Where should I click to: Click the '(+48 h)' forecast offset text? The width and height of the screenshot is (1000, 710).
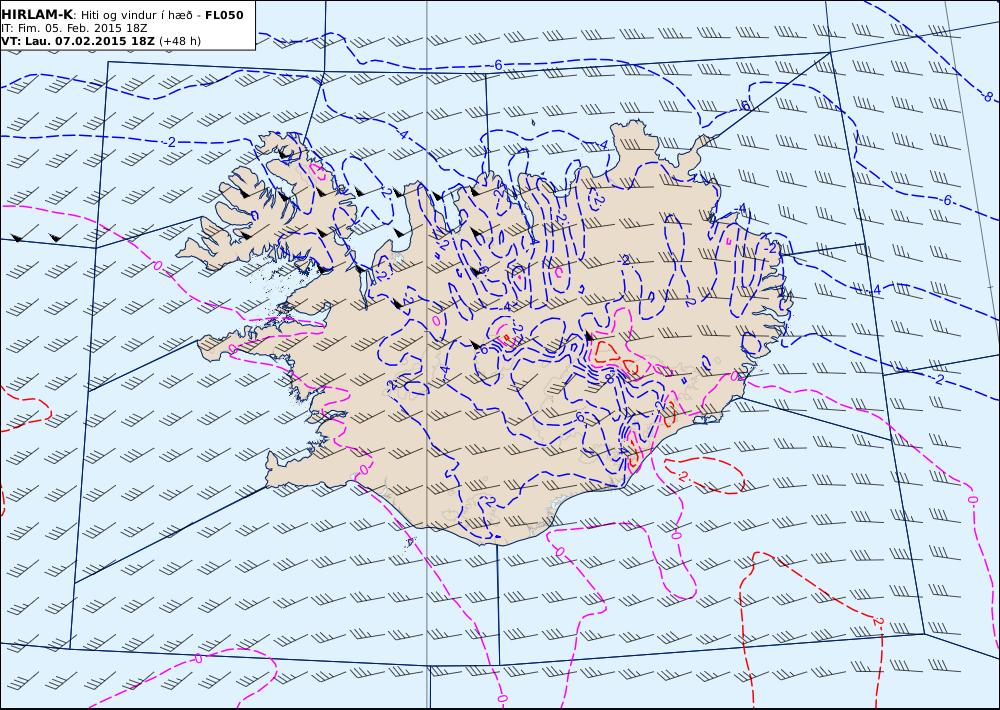(179, 41)
